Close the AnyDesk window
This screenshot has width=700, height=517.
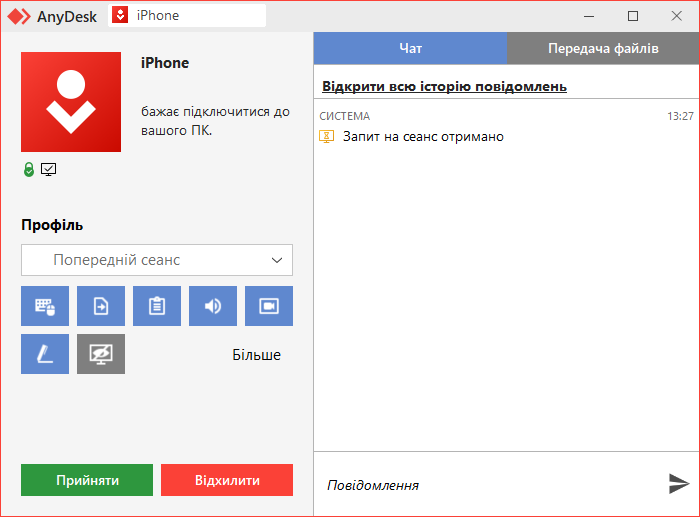[x=676, y=16]
